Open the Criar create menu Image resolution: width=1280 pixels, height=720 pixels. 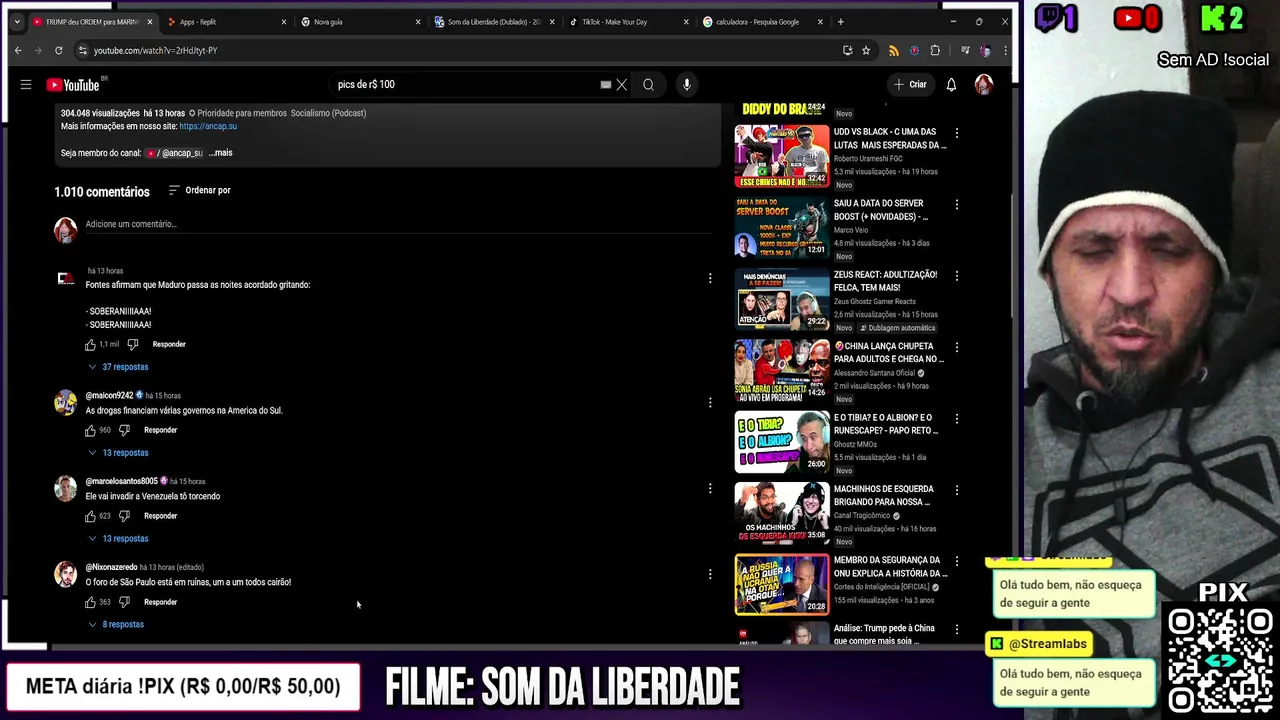click(x=910, y=85)
